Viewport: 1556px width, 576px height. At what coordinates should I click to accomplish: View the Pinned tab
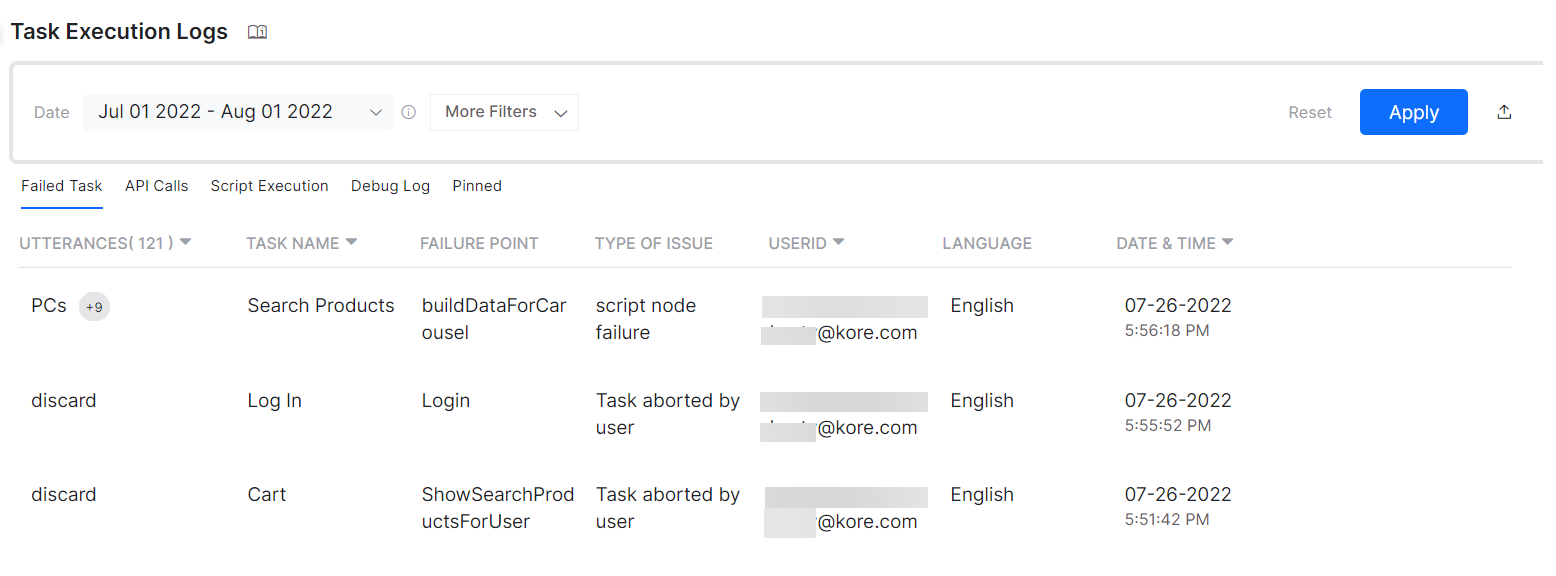[x=477, y=186]
